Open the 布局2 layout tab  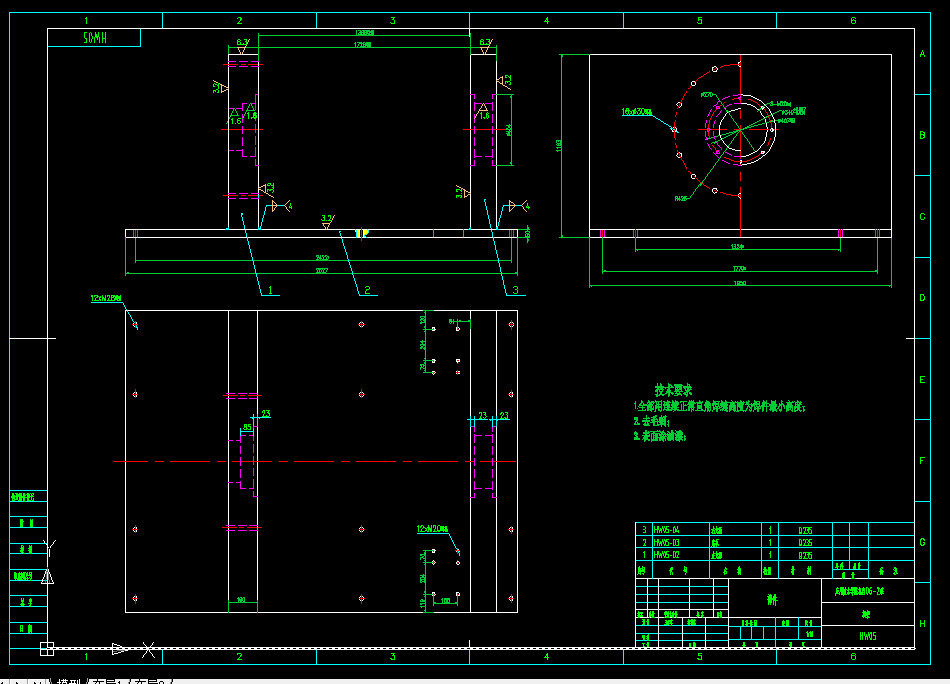(148, 681)
